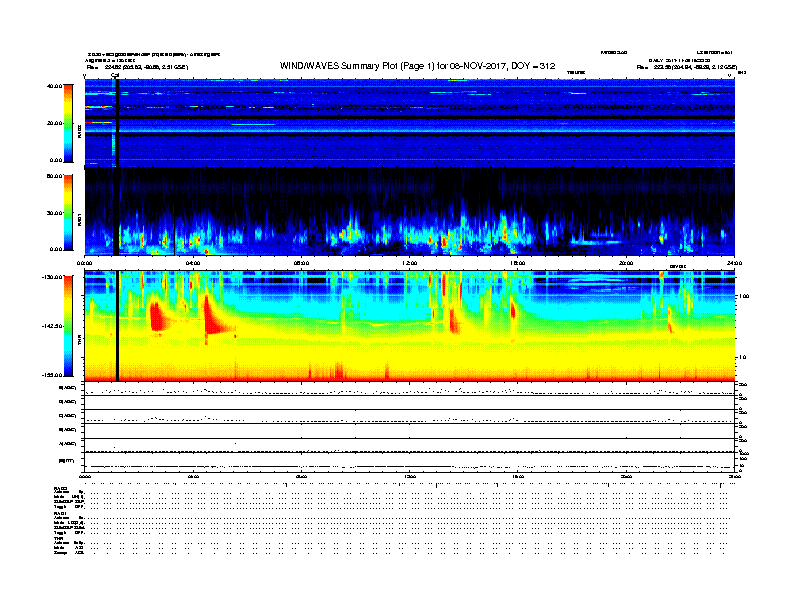
Task: Click the 16:00 label under the line plots
Action: tap(518, 477)
